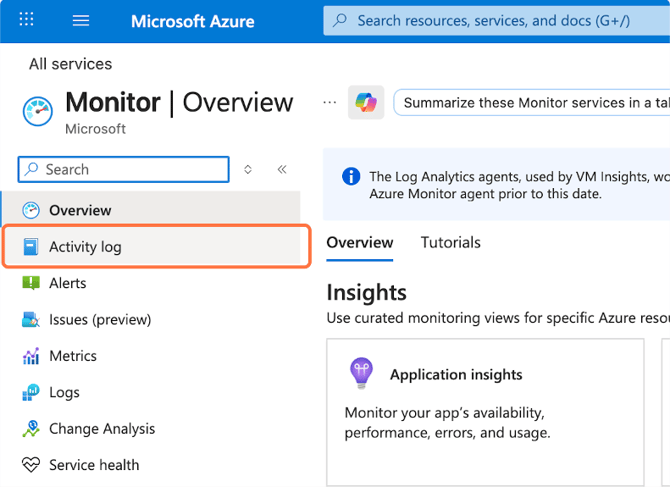
Task: Click the Logs icon in sidebar
Action: [x=31, y=392]
